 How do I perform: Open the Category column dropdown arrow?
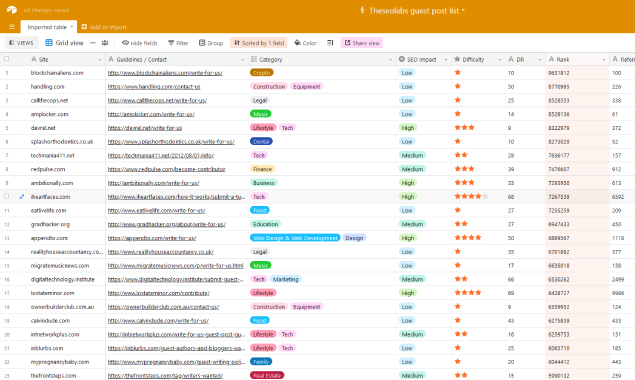point(390,60)
